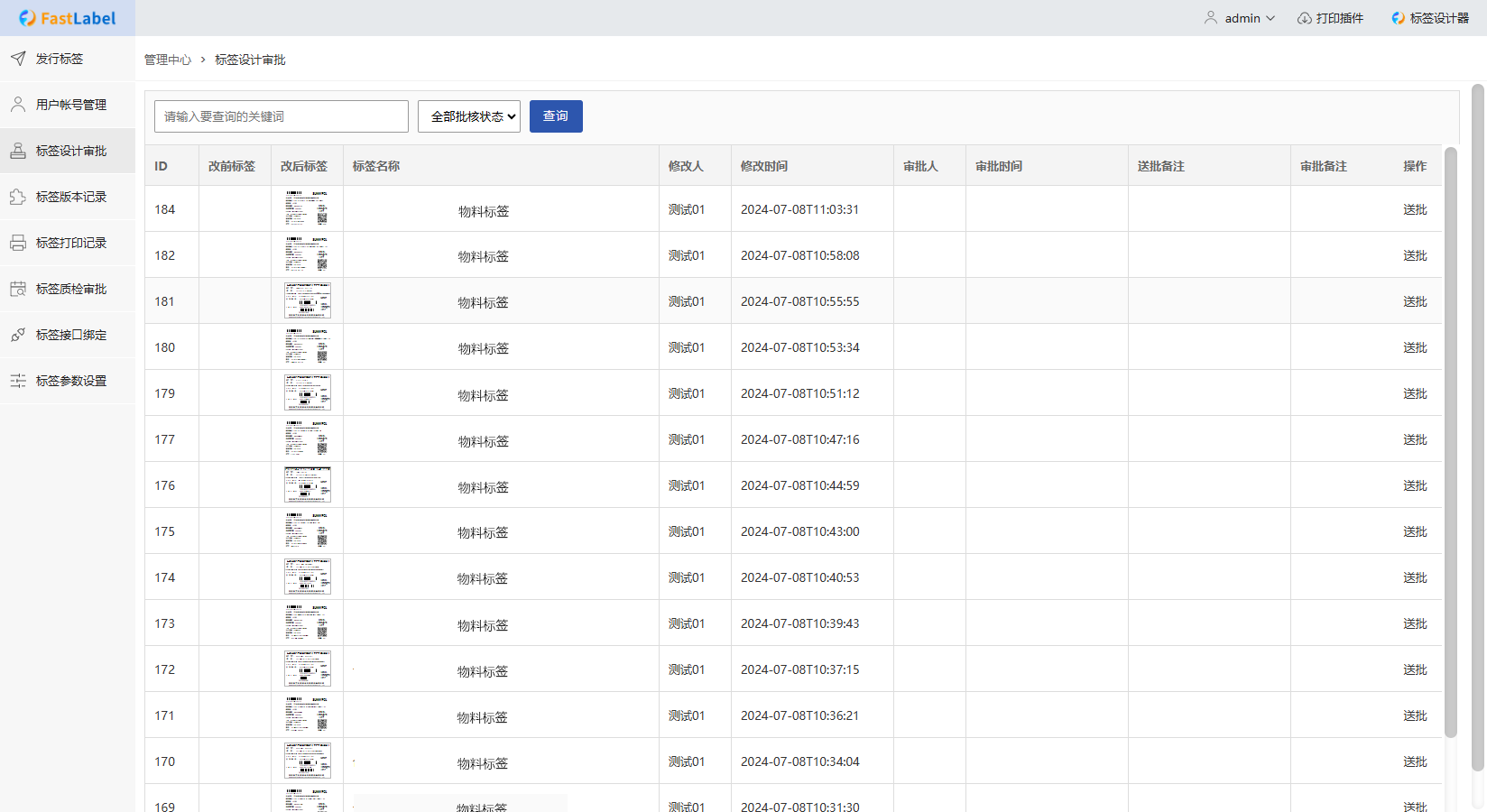Open the 标签打印记录 menu item

pyautogui.click(x=68, y=243)
